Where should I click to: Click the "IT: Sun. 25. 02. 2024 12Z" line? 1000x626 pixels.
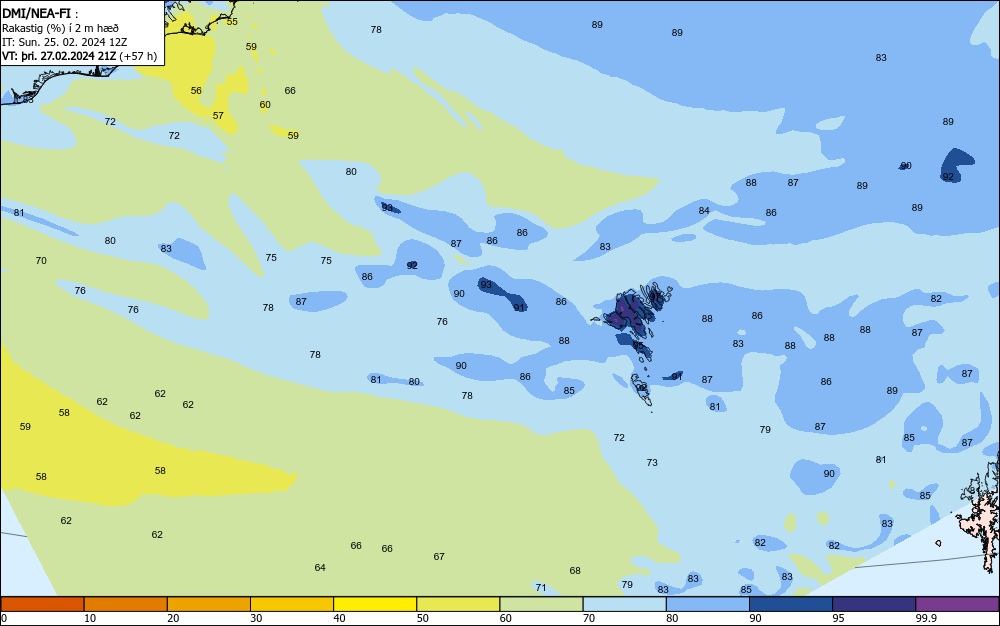tap(64, 42)
